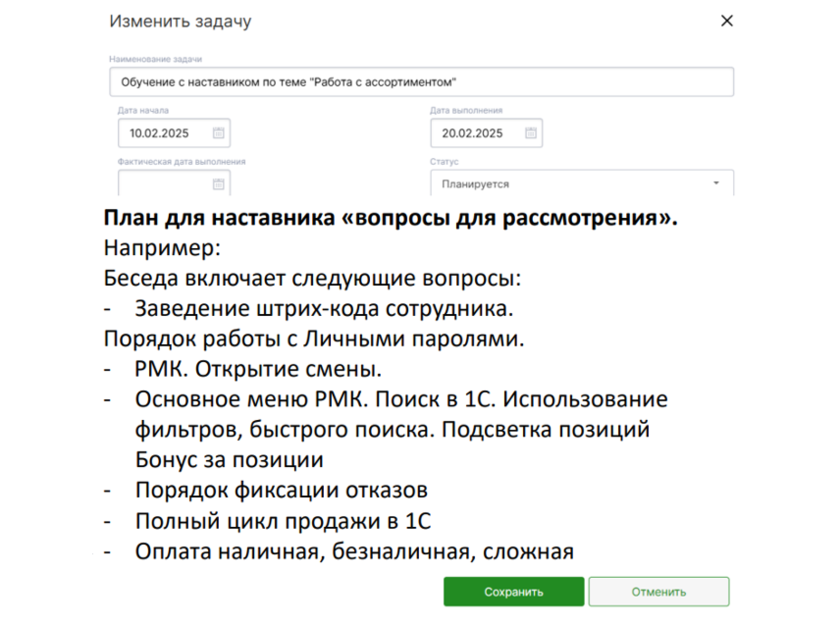The image size is (840, 626).
Task: Click the heading План для наставника
Action: [x=390, y=218]
